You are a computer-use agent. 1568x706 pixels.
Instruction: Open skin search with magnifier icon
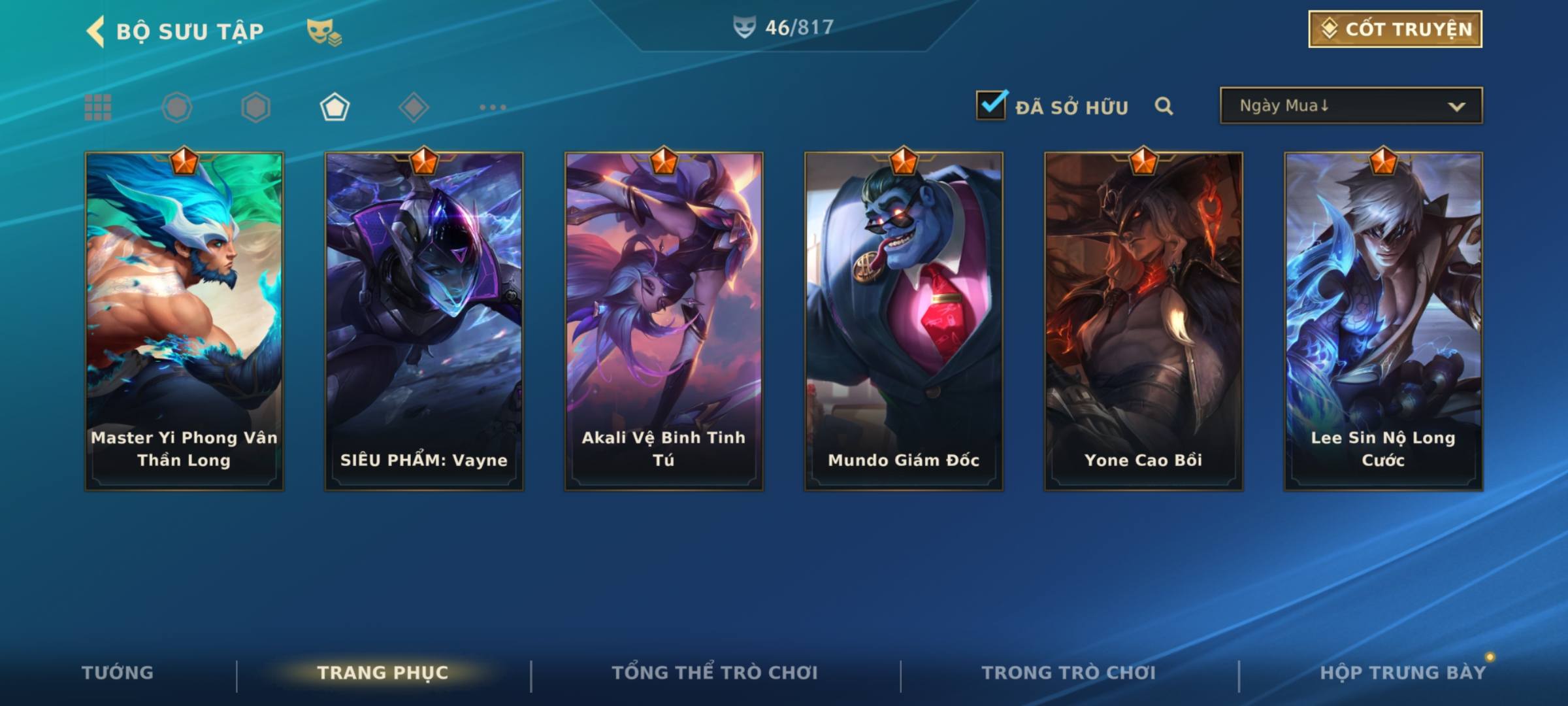pyautogui.click(x=1164, y=106)
